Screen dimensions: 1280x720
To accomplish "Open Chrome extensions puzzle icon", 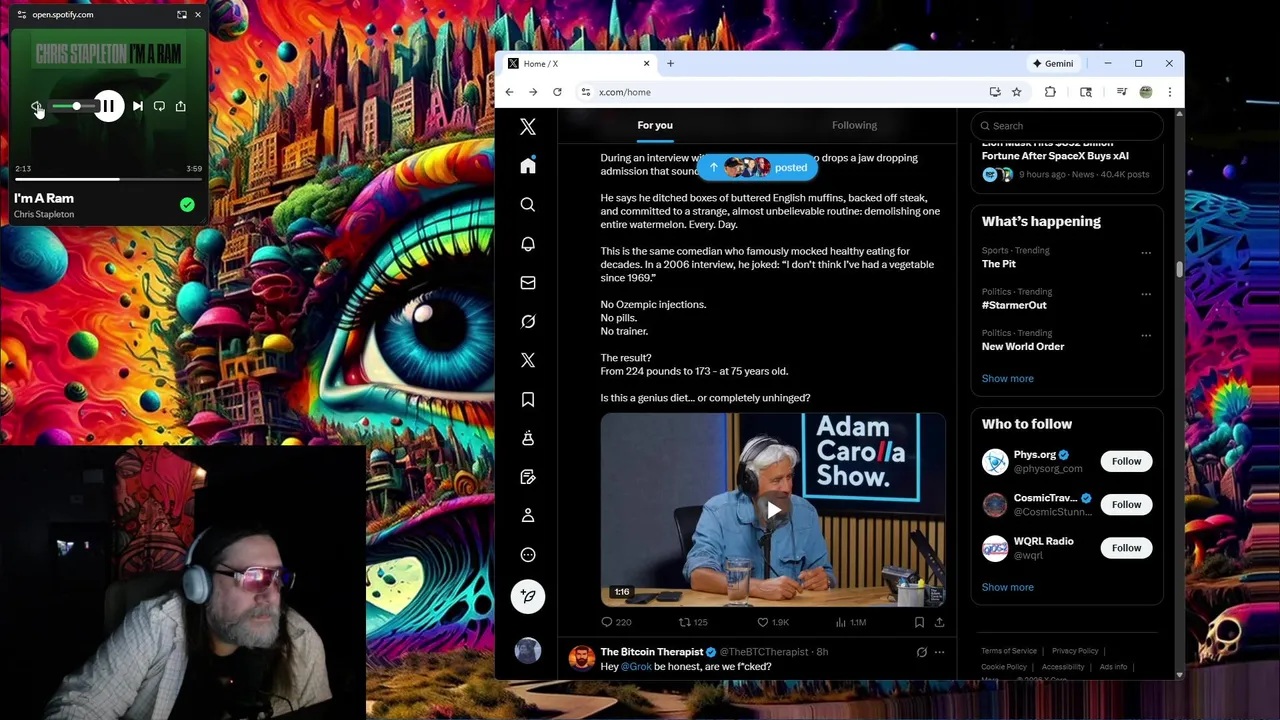I will [x=1050, y=92].
